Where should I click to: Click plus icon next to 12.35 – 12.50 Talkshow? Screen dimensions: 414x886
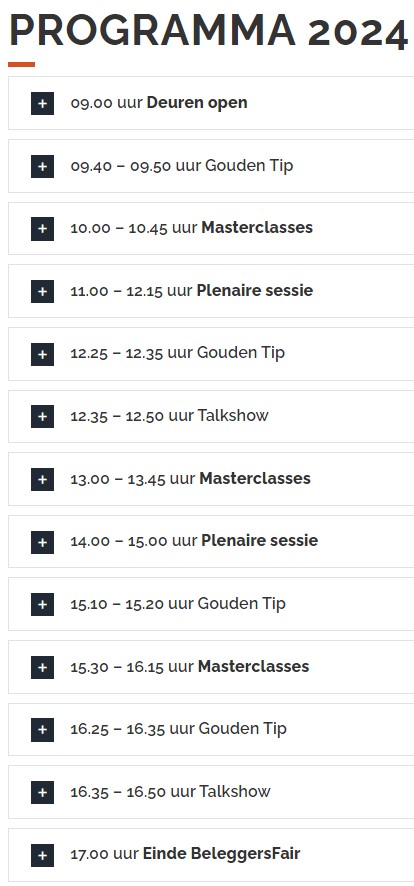point(42,416)
